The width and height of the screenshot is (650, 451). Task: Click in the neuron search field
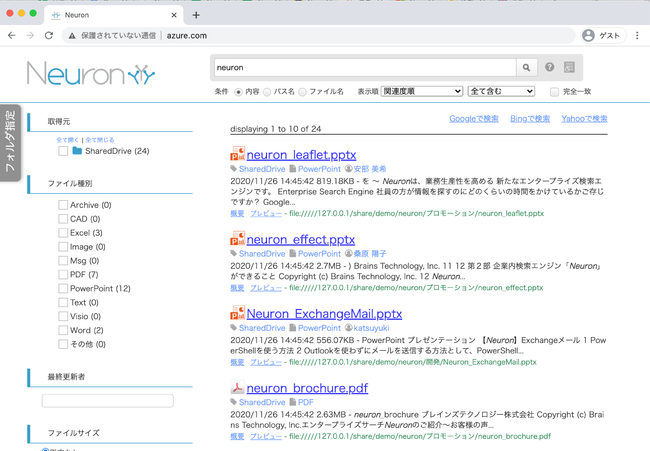point(365,67)
